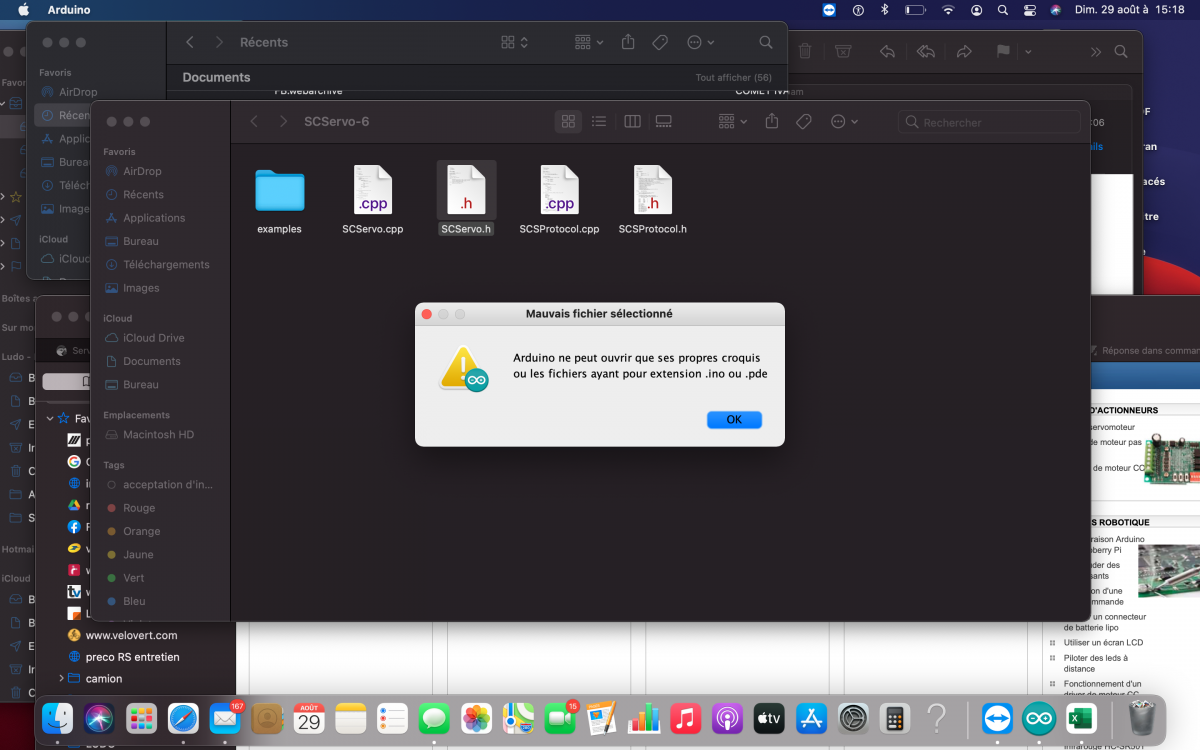Open the www.velovert.com bookmark
Screen dimensions: 1200x750
pos(131,635)
